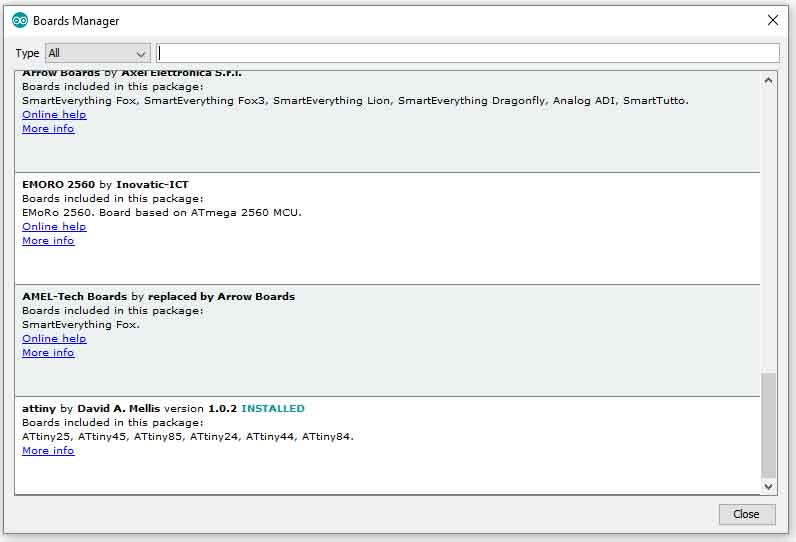Close the Boards Manager window with X
The image size is (796, 542).
pyautogui.click(x=773, y=20)
